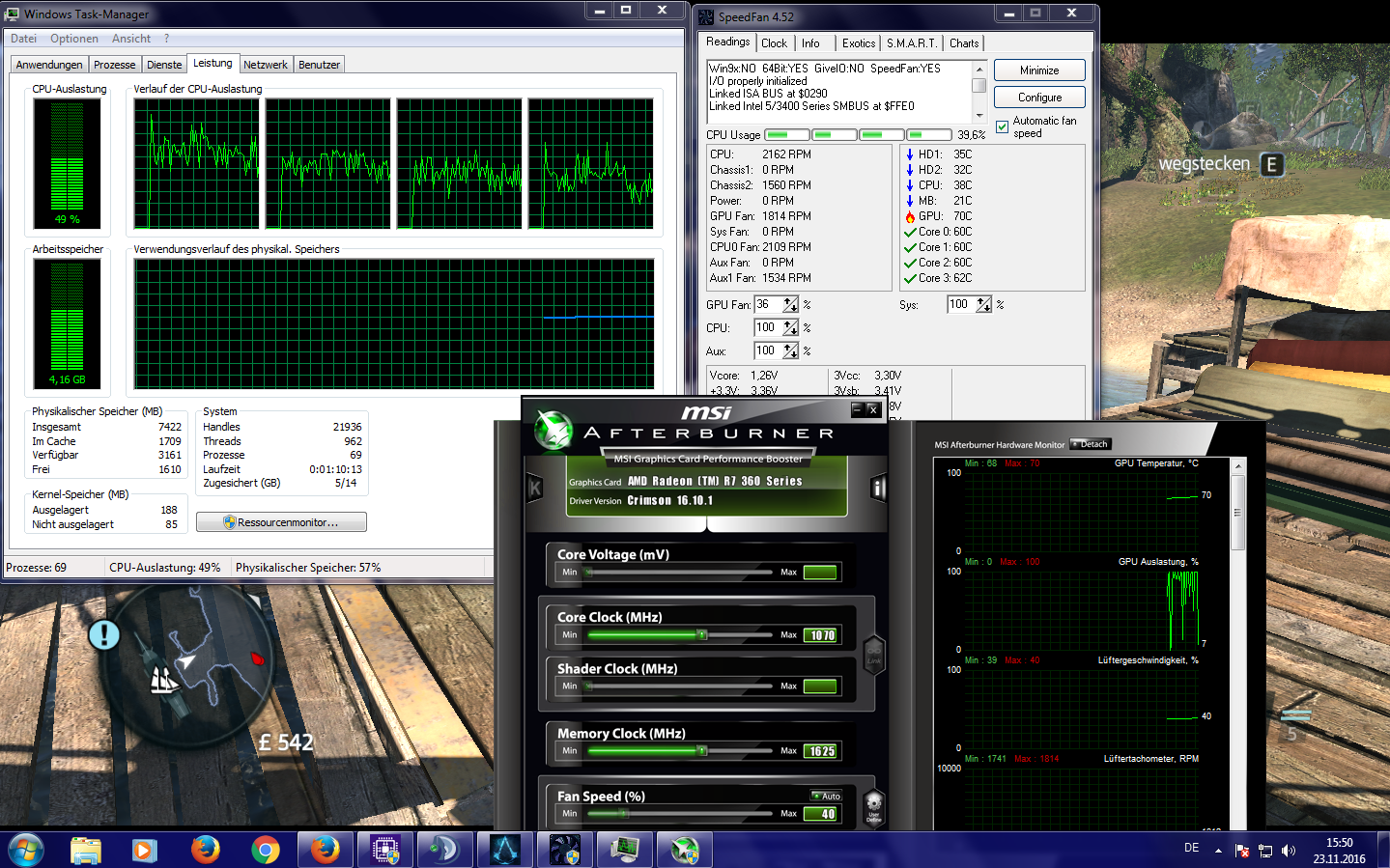The image size is (1390, 868).
Task: Open the Optionen menu
Action: coord(74,39)
